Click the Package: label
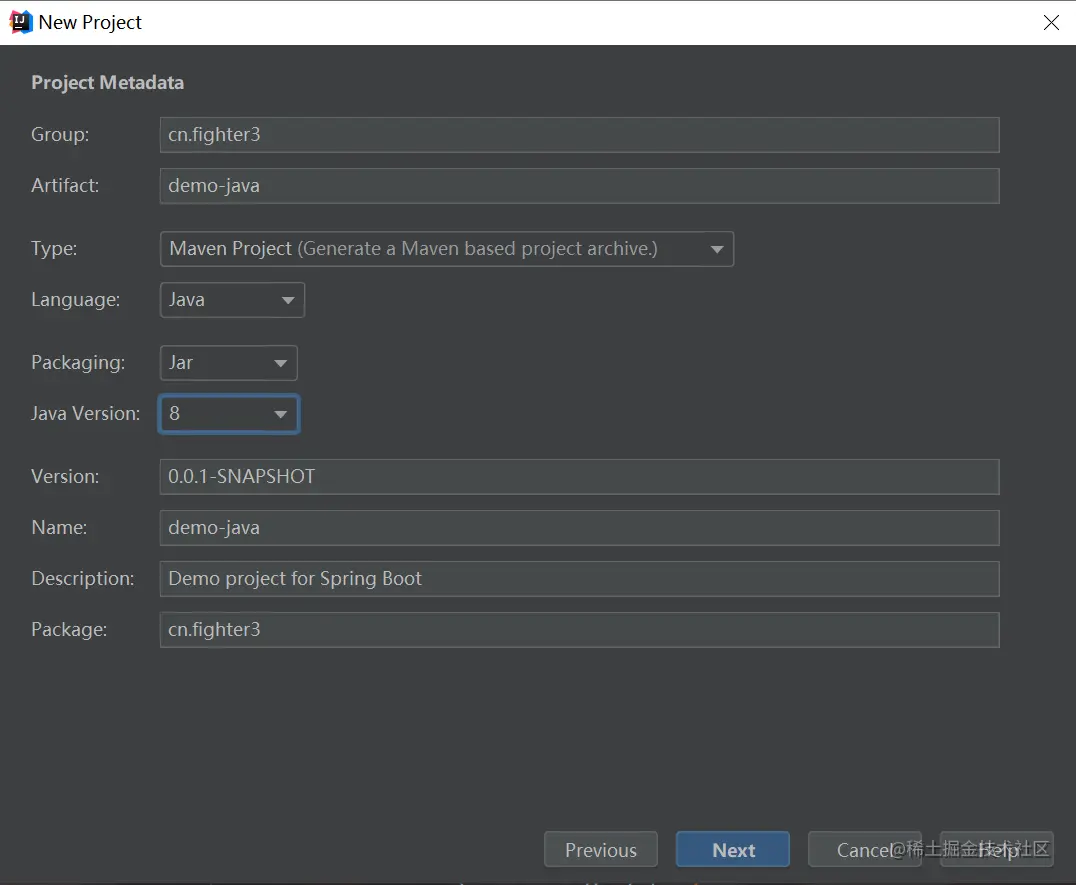The image size is (1076, 885). click(69, 630)
